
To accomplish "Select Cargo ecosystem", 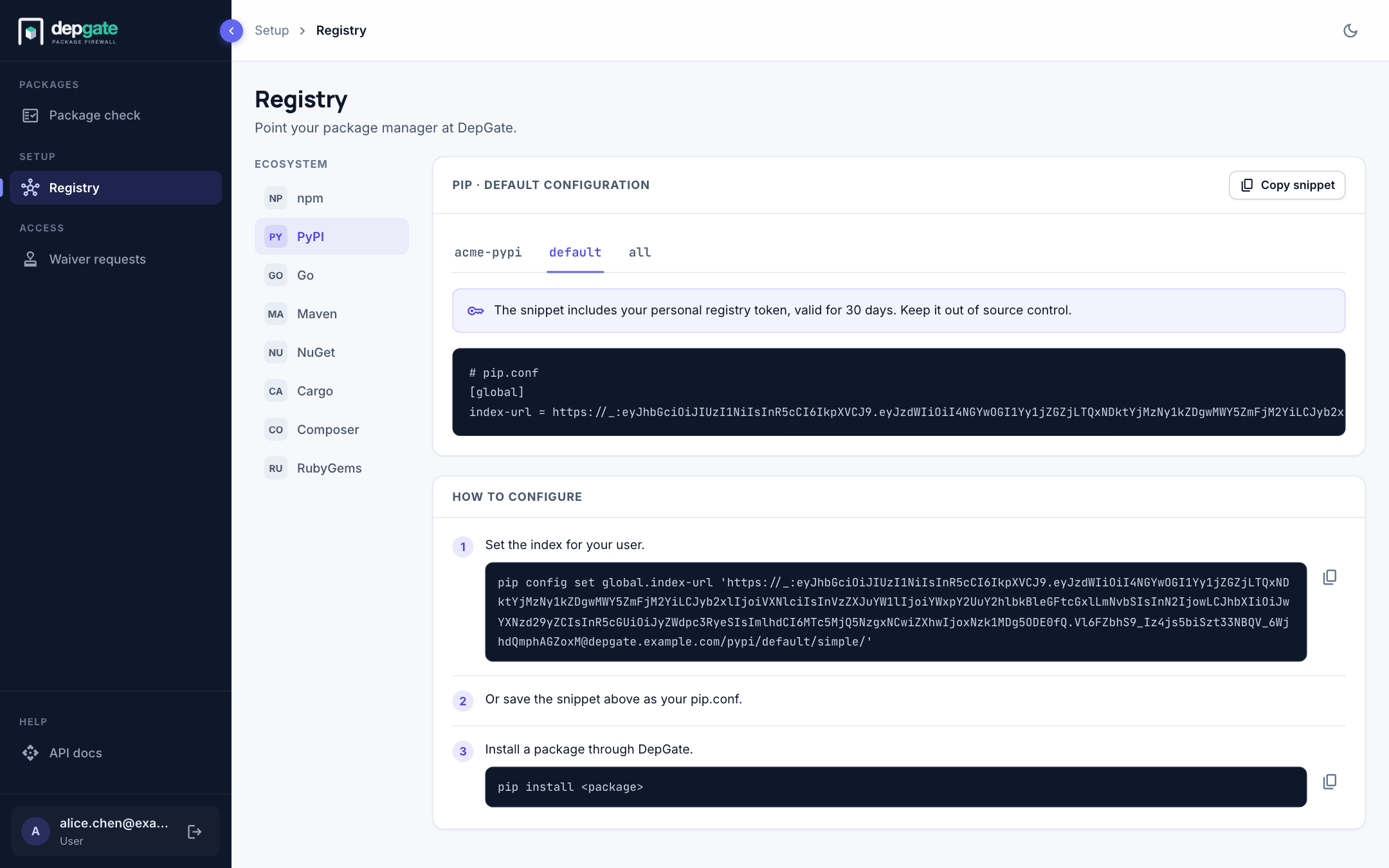I will pos(332,391).
